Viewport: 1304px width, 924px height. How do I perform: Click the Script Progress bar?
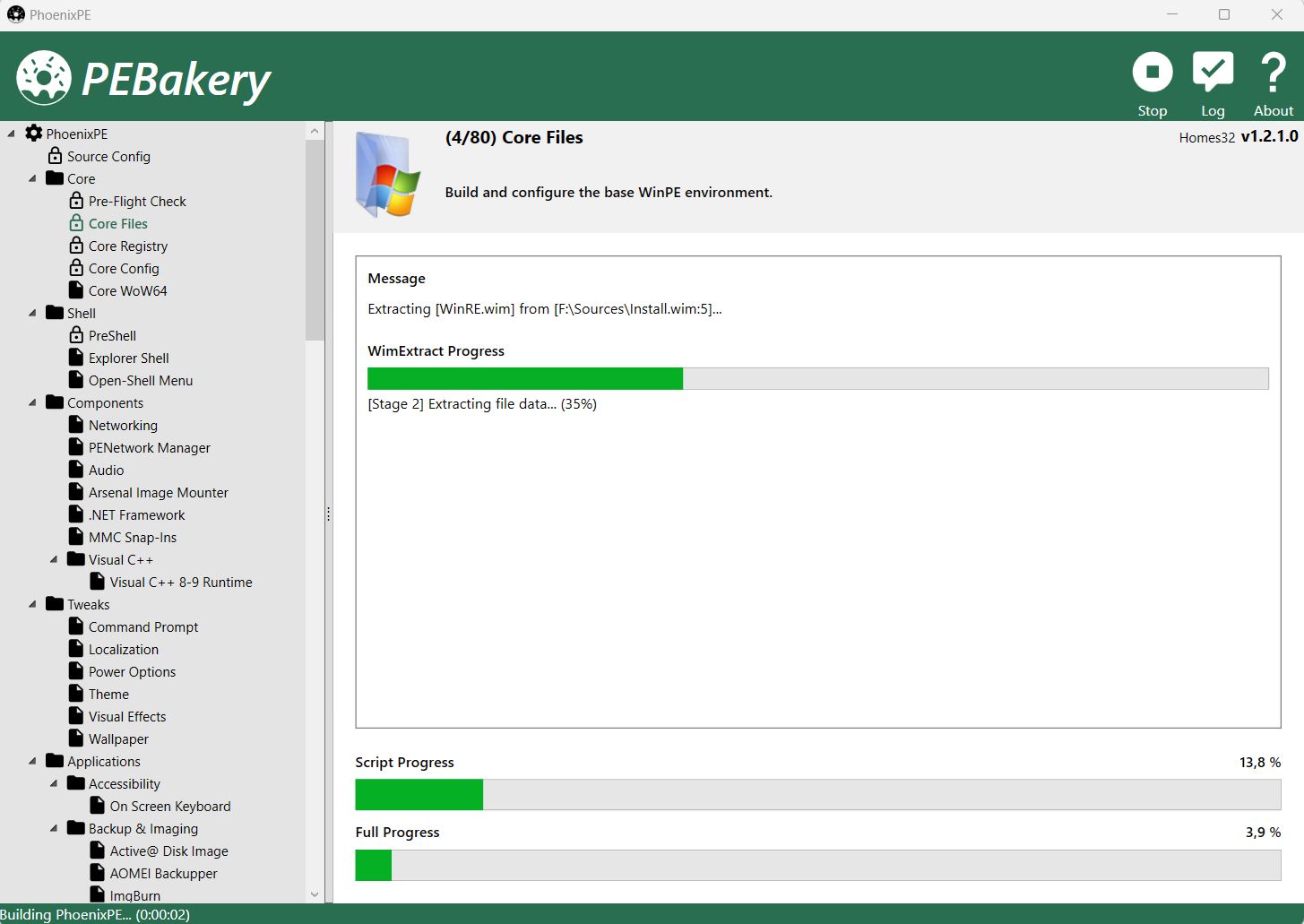pyautogui.click(x=818, y=794)
